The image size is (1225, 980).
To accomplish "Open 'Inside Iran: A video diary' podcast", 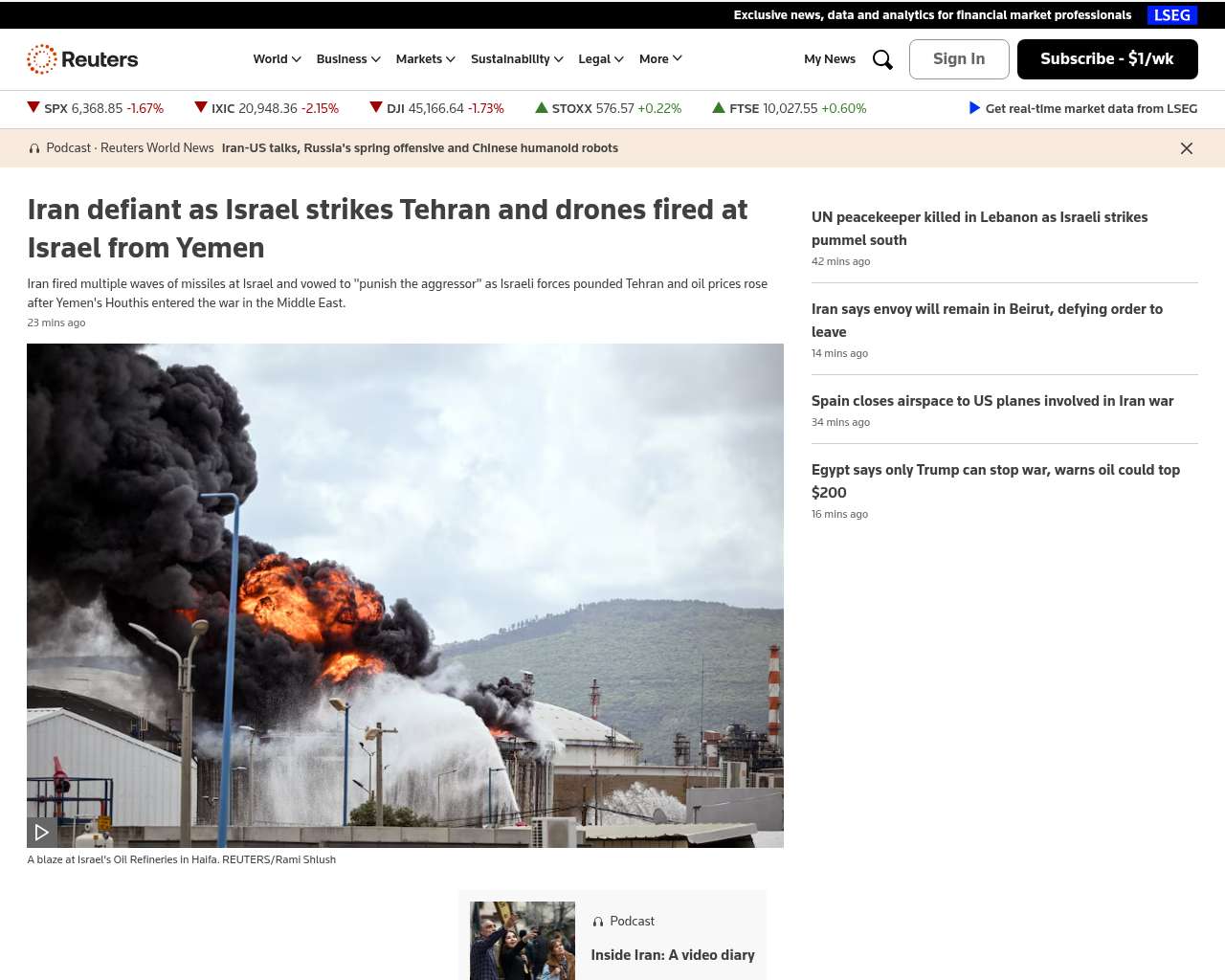I will coord(673,955).
